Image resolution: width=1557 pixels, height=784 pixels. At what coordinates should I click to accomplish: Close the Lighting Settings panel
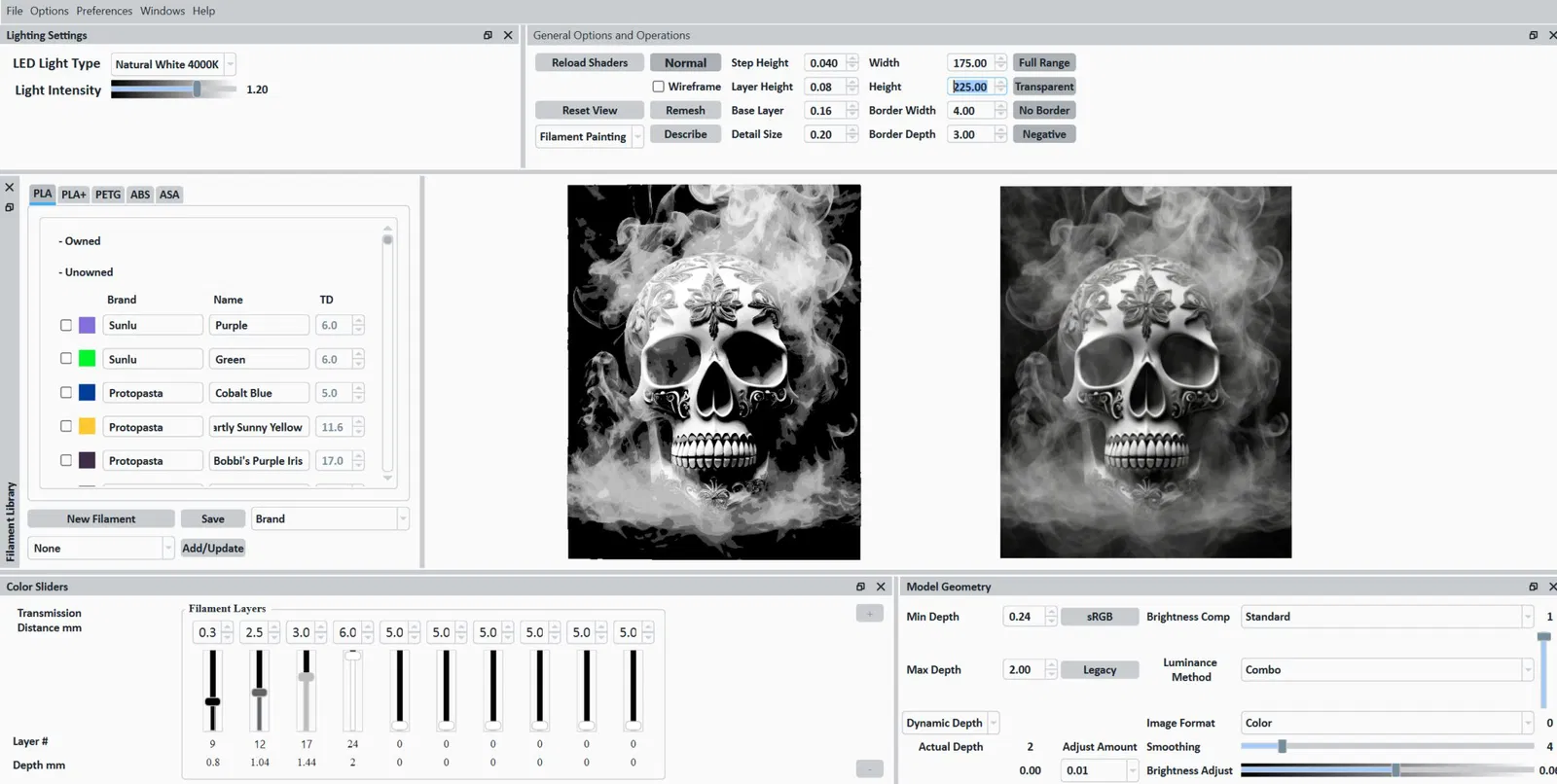point(508,35)
